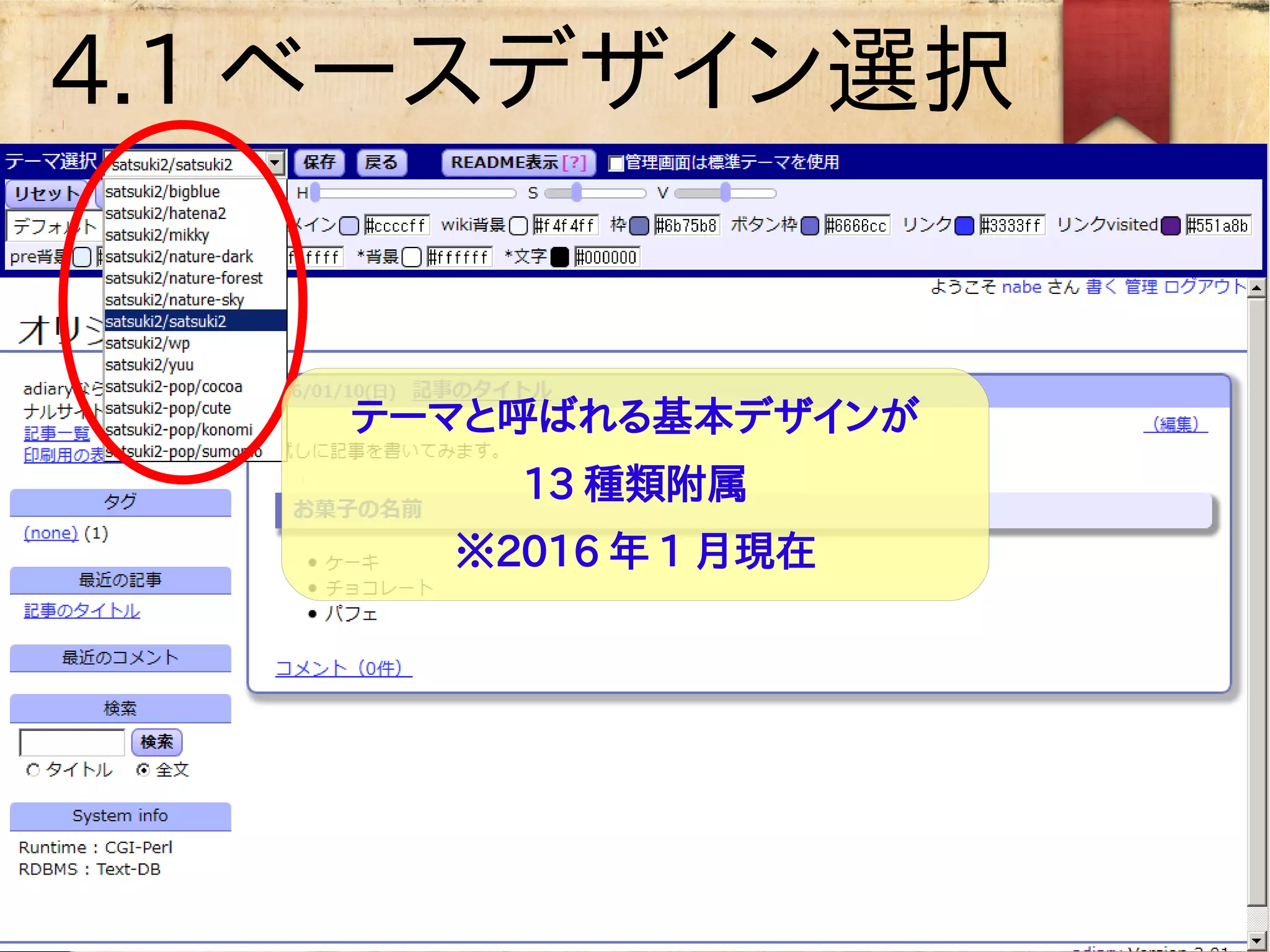Click the 枠 color swatch
This screenshot has width=1270, height=952.
(639, 226)
